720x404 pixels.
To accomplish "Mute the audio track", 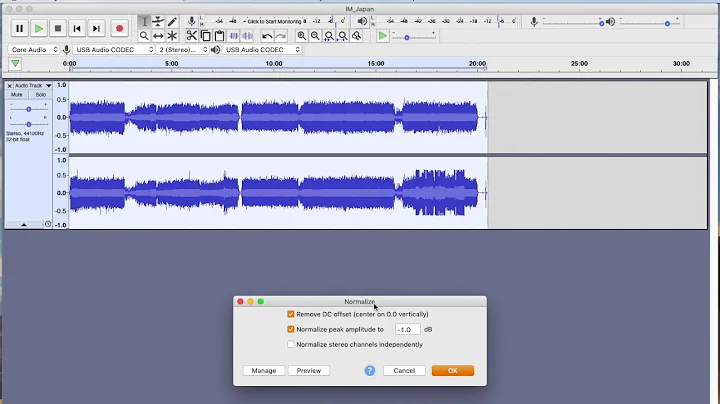I will pyautogui.click(x=17, y=95).
